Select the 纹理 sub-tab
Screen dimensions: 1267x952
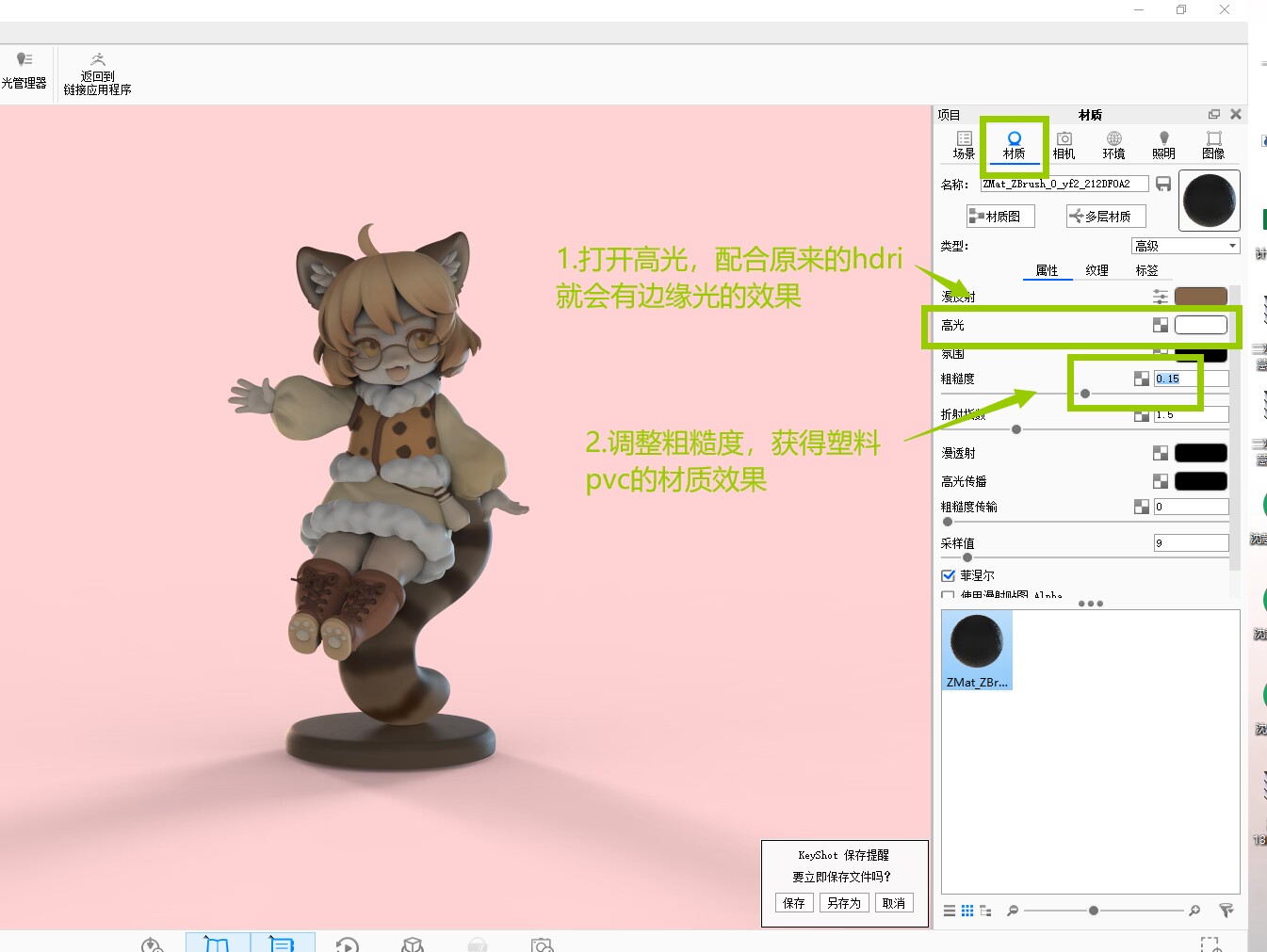pyautogui.click(x=1096, y=270)
